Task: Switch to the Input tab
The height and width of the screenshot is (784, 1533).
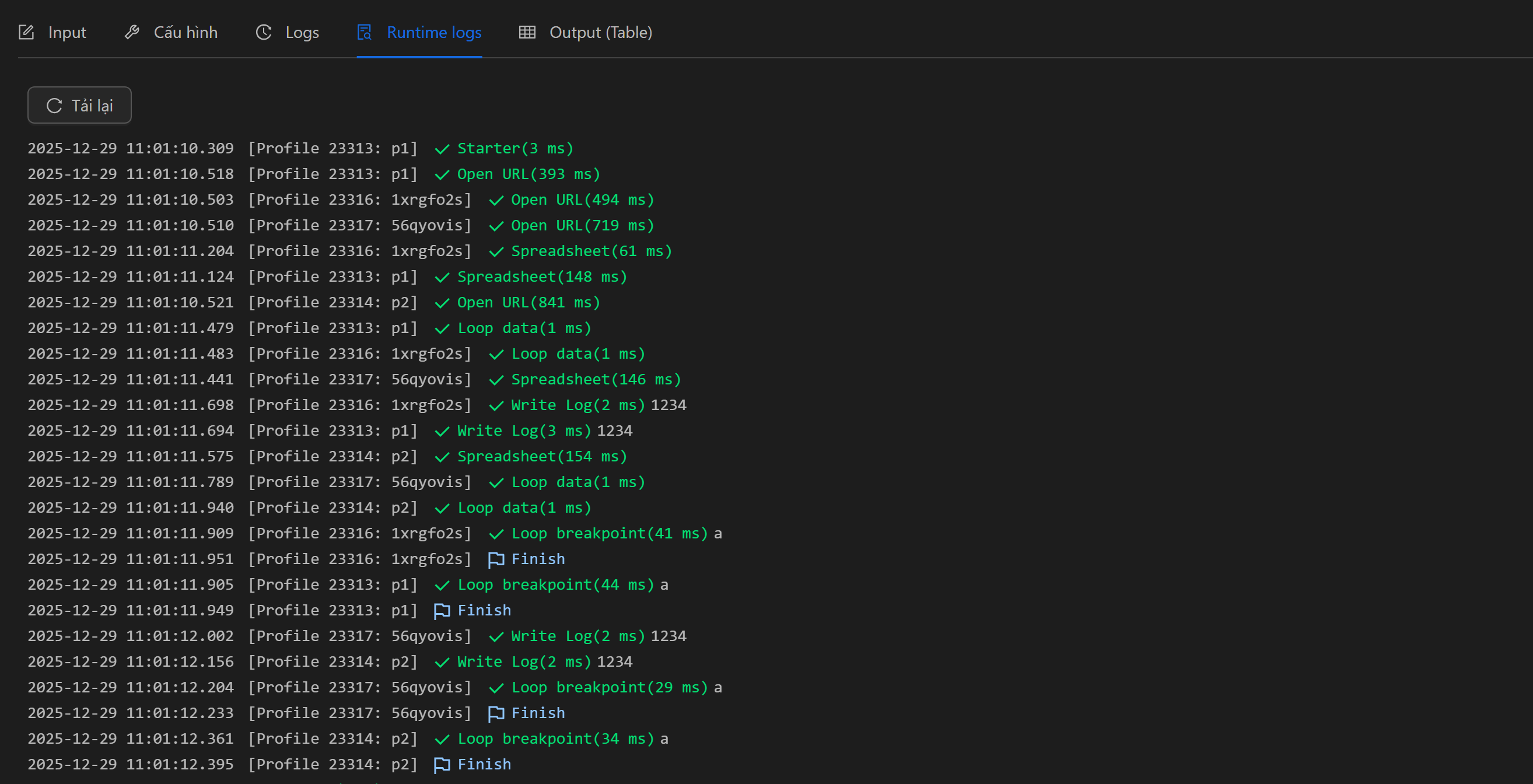Action: coord(66,32)
